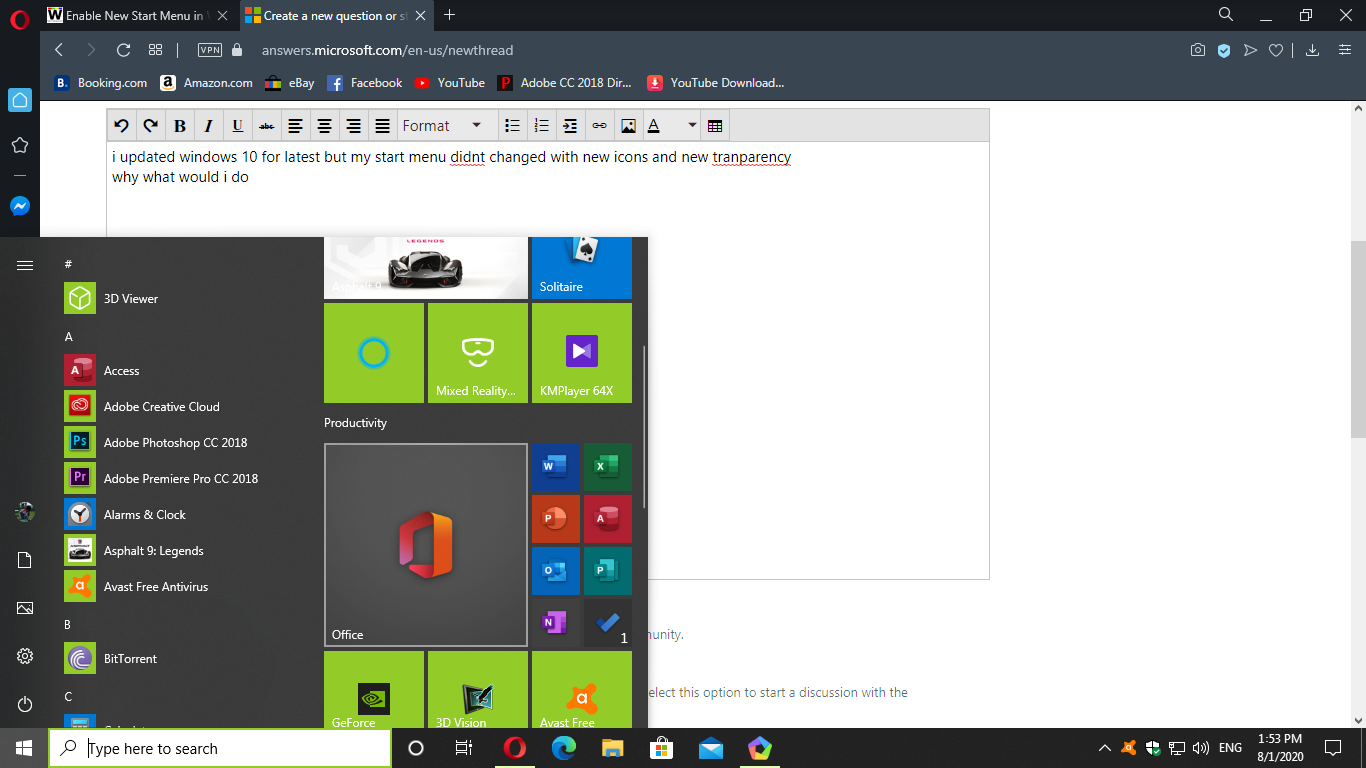The image size is (1366, 768).
Task: Center align text in the editor
Action: click(x=324, y=126)
